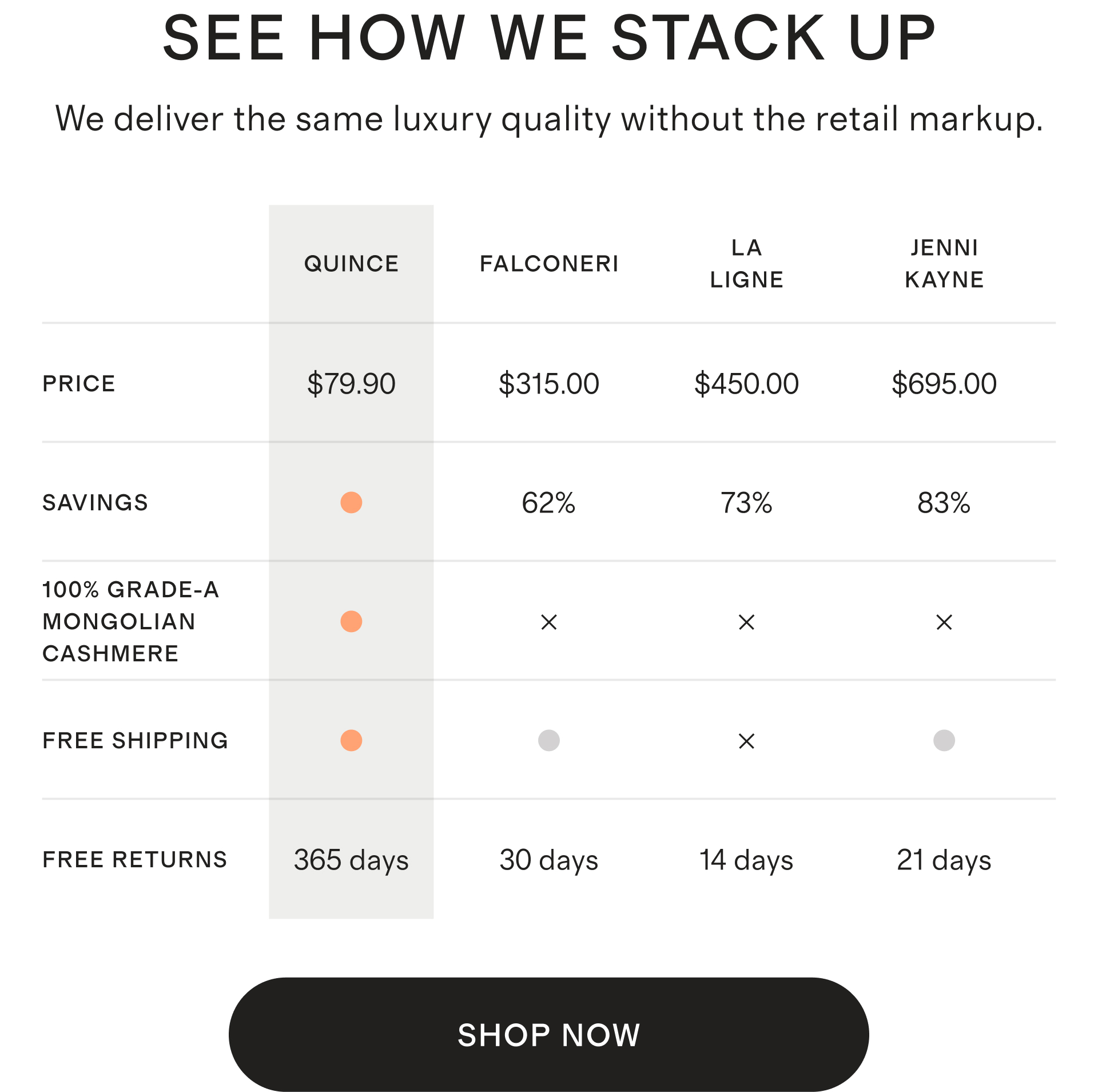Select the Quince column header
Viewport: 1098px width, 1092px height.
coord(351,264)
